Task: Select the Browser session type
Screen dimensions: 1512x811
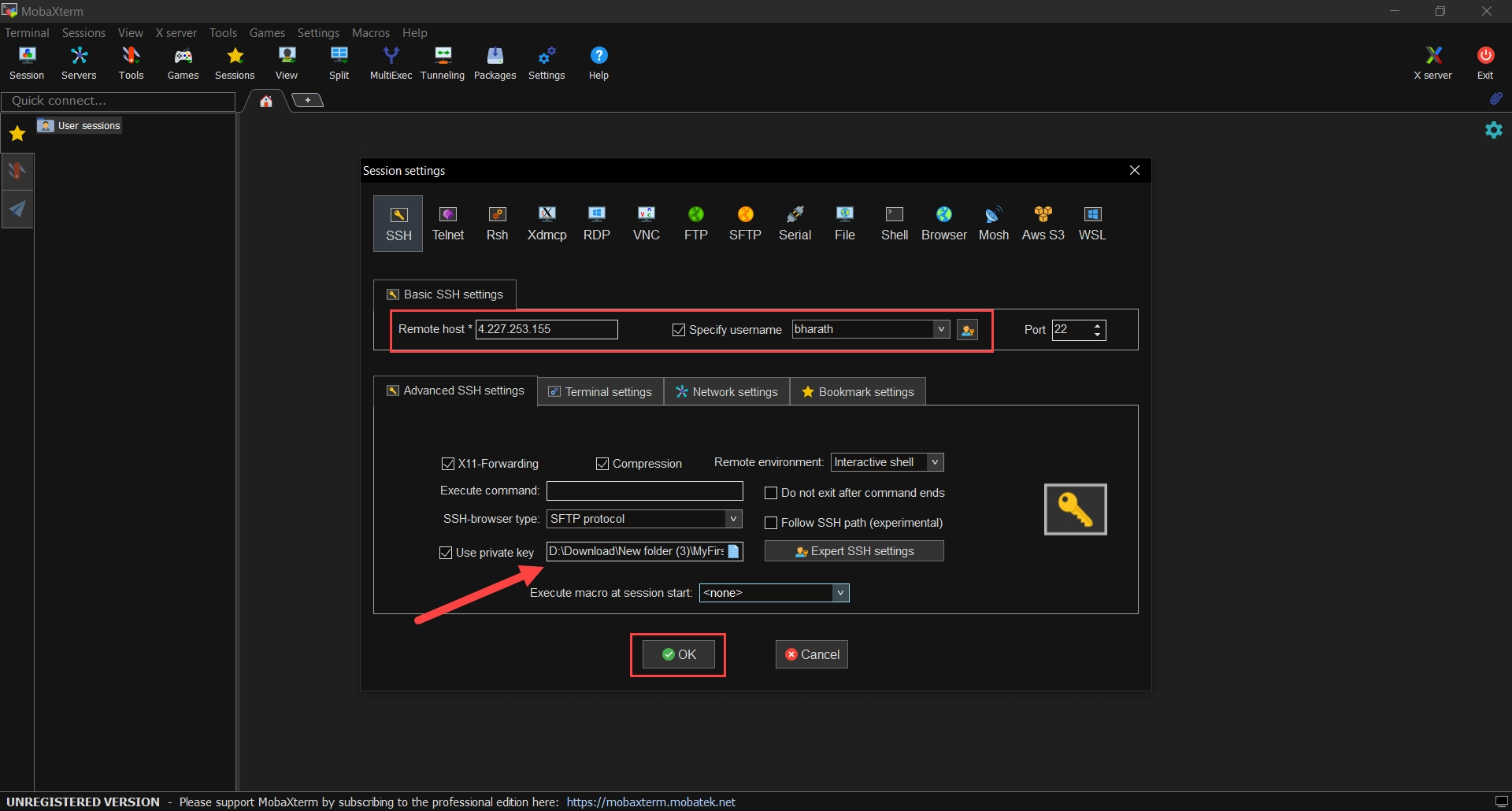Action: tap(944, 224)
